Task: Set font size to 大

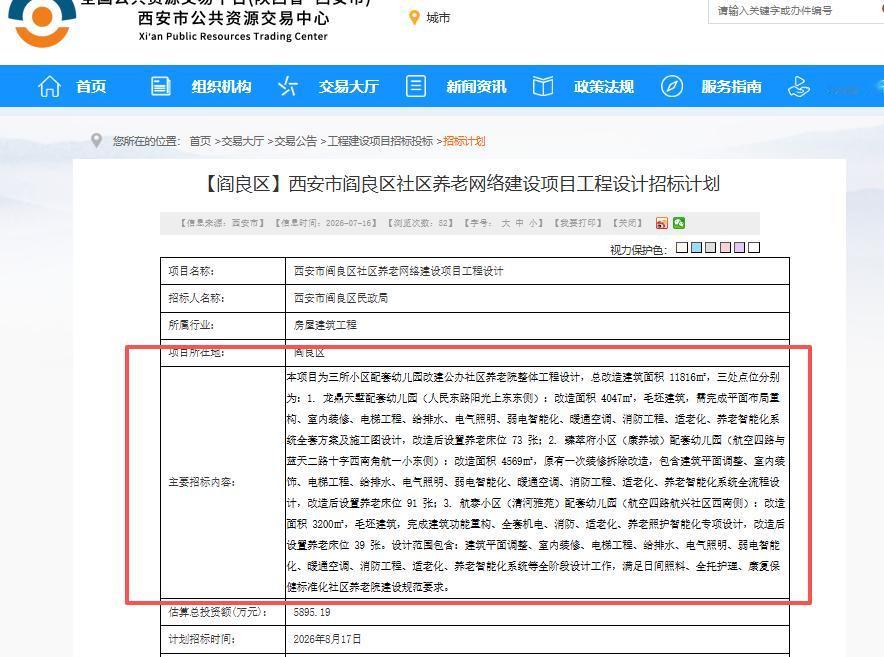Action: (506, 223)
